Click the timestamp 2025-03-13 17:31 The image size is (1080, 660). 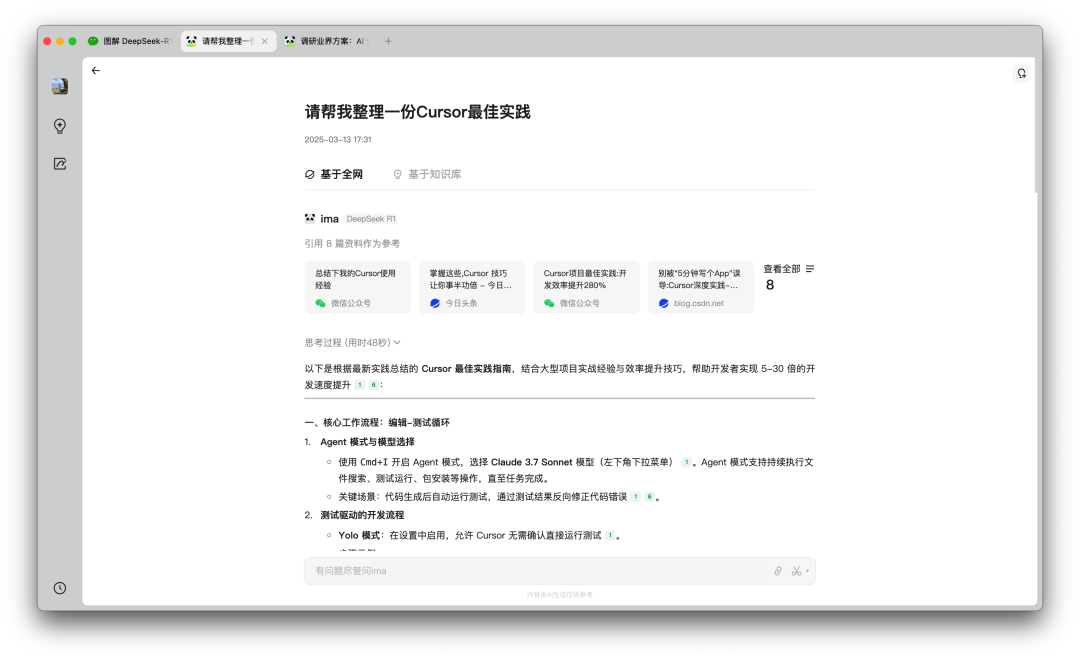(338, 139)
